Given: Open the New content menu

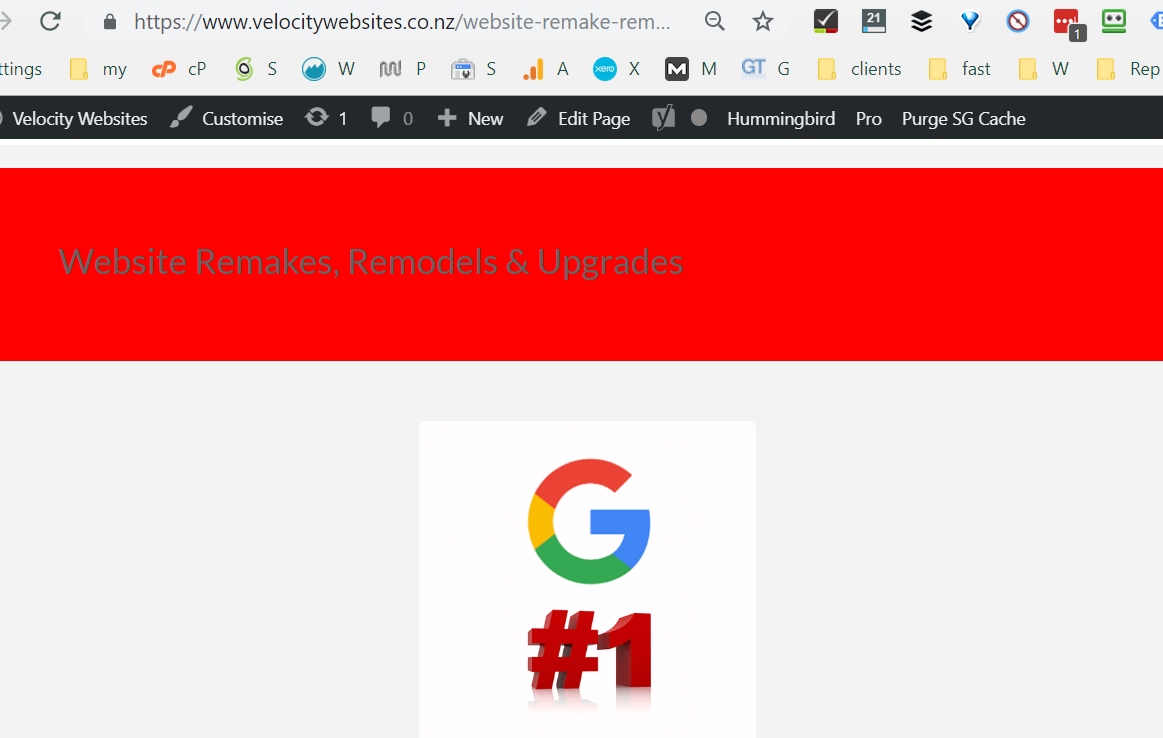Looking at the screenshot, I should pos(471,118).
